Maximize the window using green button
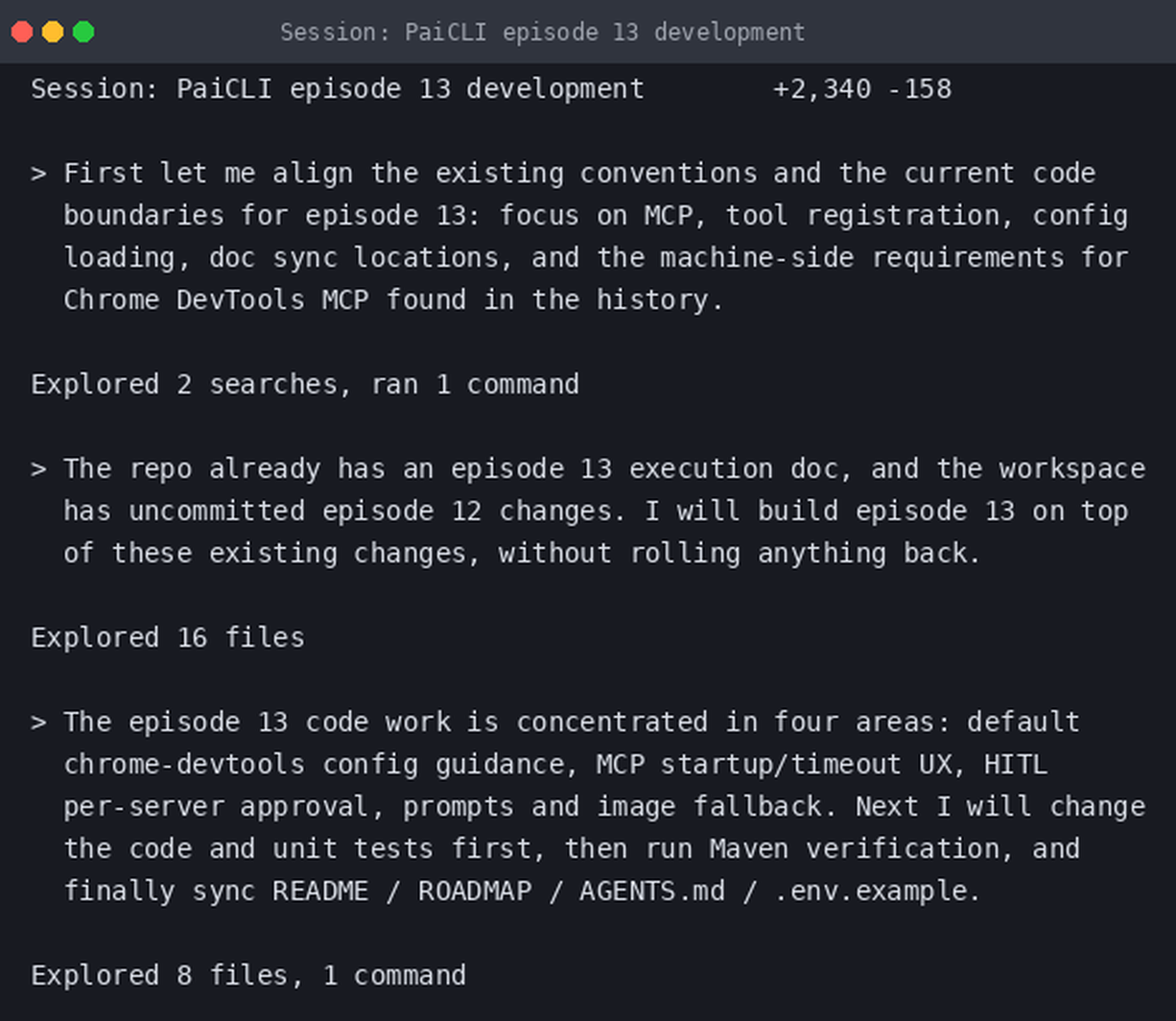The height and width of the screenshot is (1021, 1176). tap(83, 32)
